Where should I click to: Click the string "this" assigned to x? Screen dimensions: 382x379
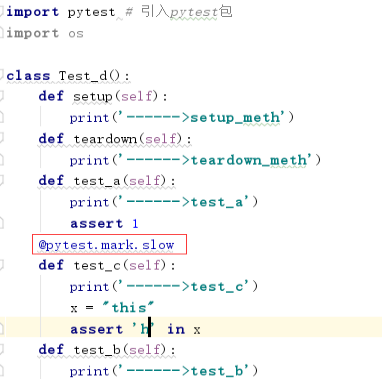click(x=129, y=308)
